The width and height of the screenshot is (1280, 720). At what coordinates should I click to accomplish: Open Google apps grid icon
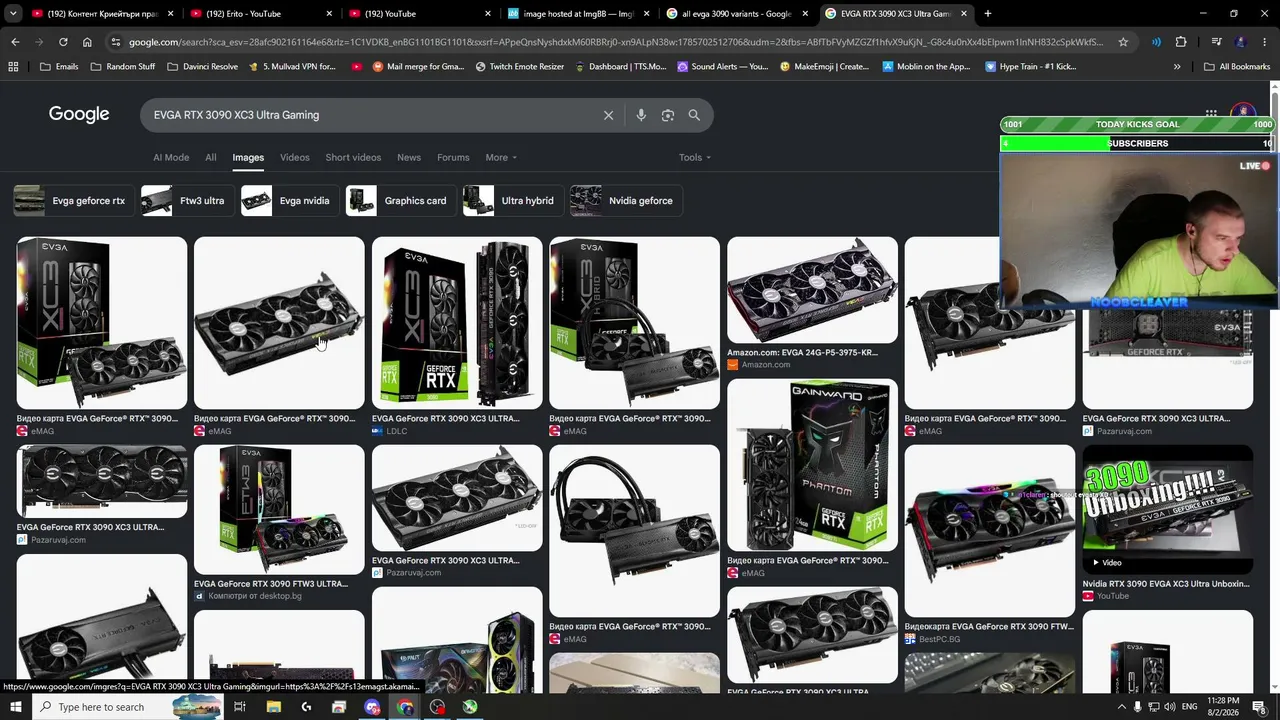click(1211, 114)
